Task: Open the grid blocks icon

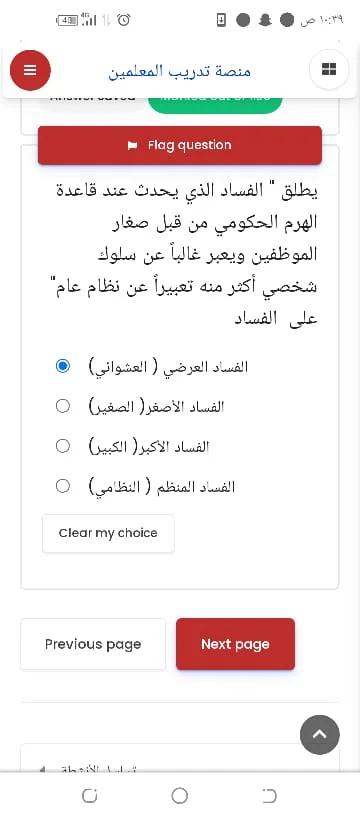Action: (x=329, y=69)
